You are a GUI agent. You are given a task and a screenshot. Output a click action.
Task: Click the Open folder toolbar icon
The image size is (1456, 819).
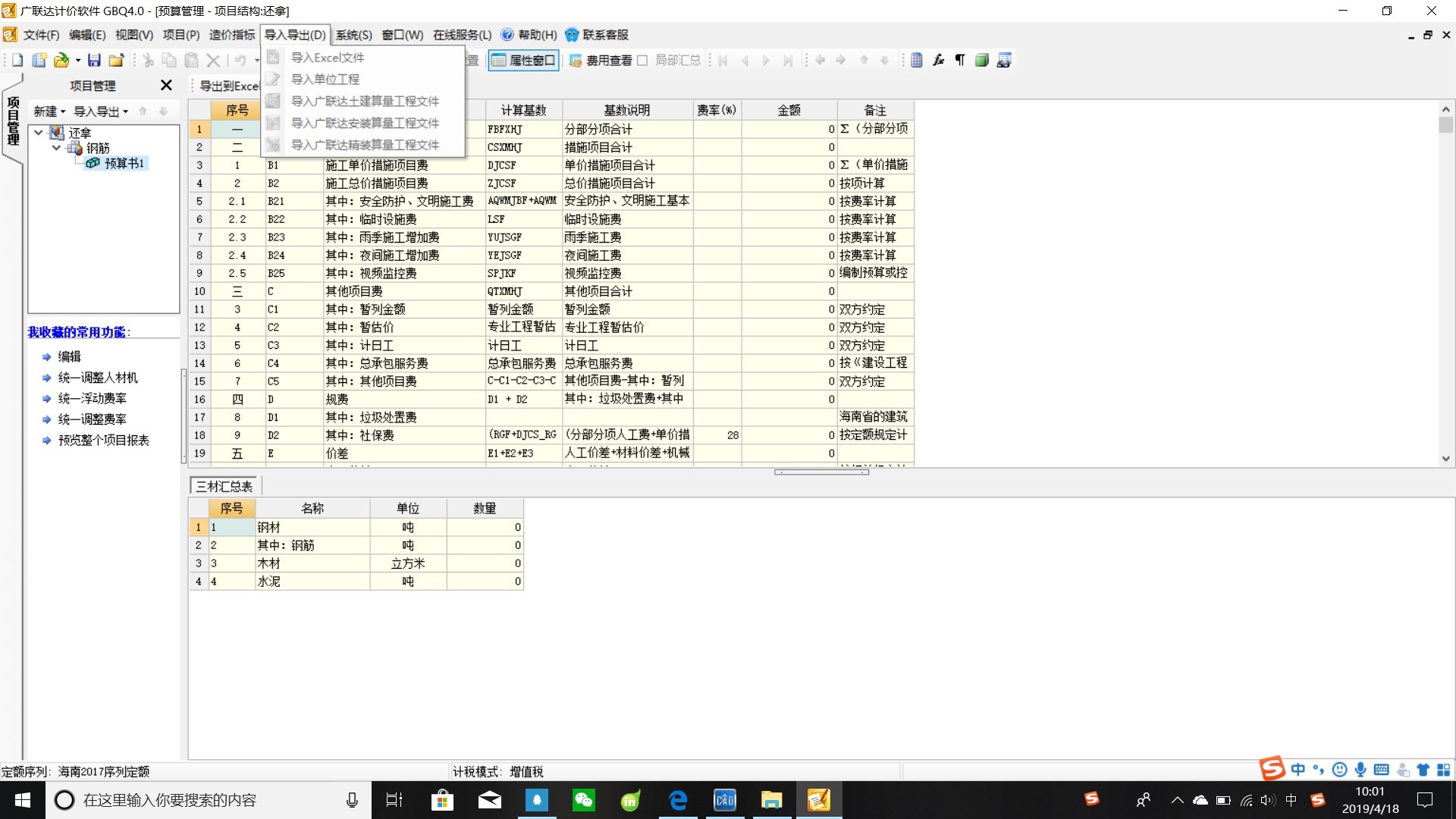(61, 61)
